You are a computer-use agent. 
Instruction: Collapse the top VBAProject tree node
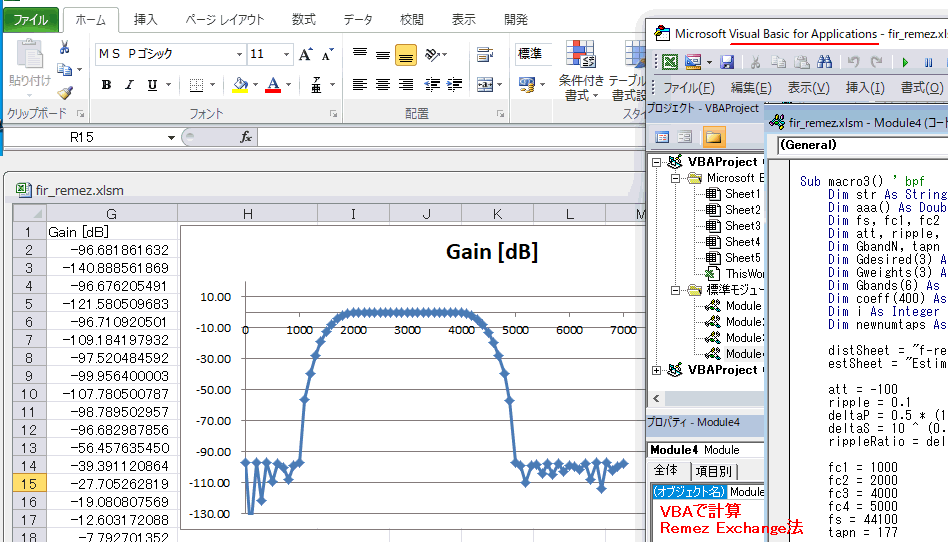(657, 162)
